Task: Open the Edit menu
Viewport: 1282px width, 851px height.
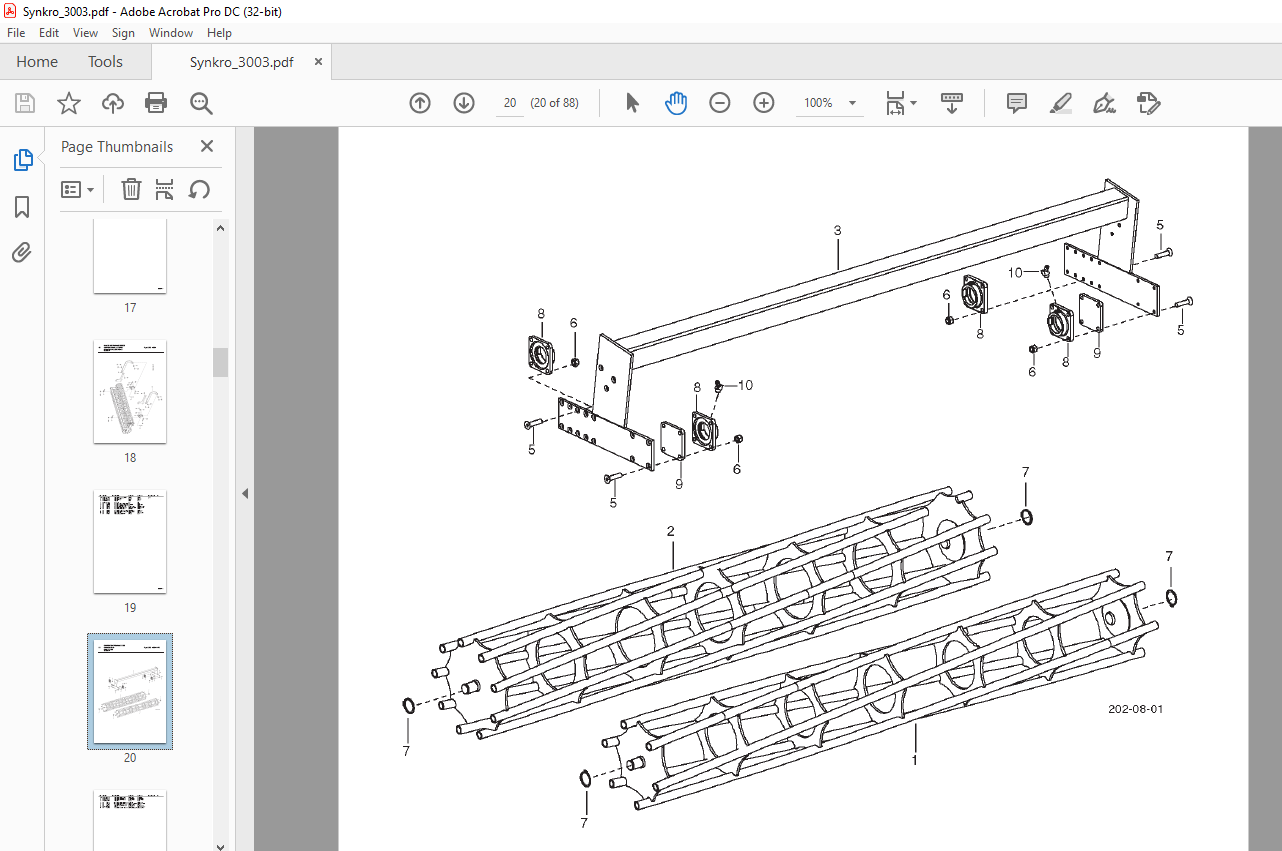Action: click(x=49, y=33)
